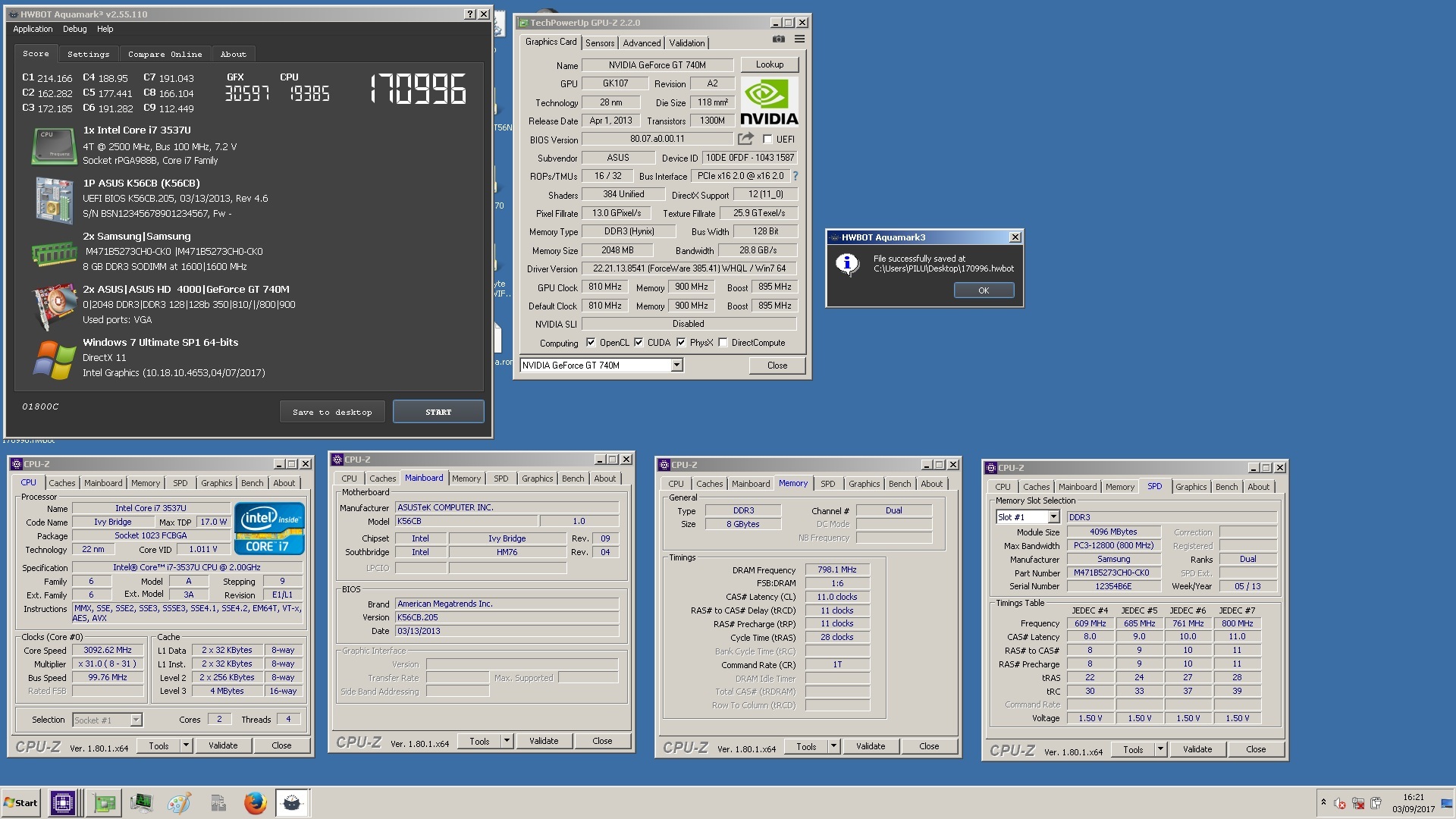1456x819 pixels.
Task: Click the Driver Version field in GPU-Z
Action: (x=689, y=268)
